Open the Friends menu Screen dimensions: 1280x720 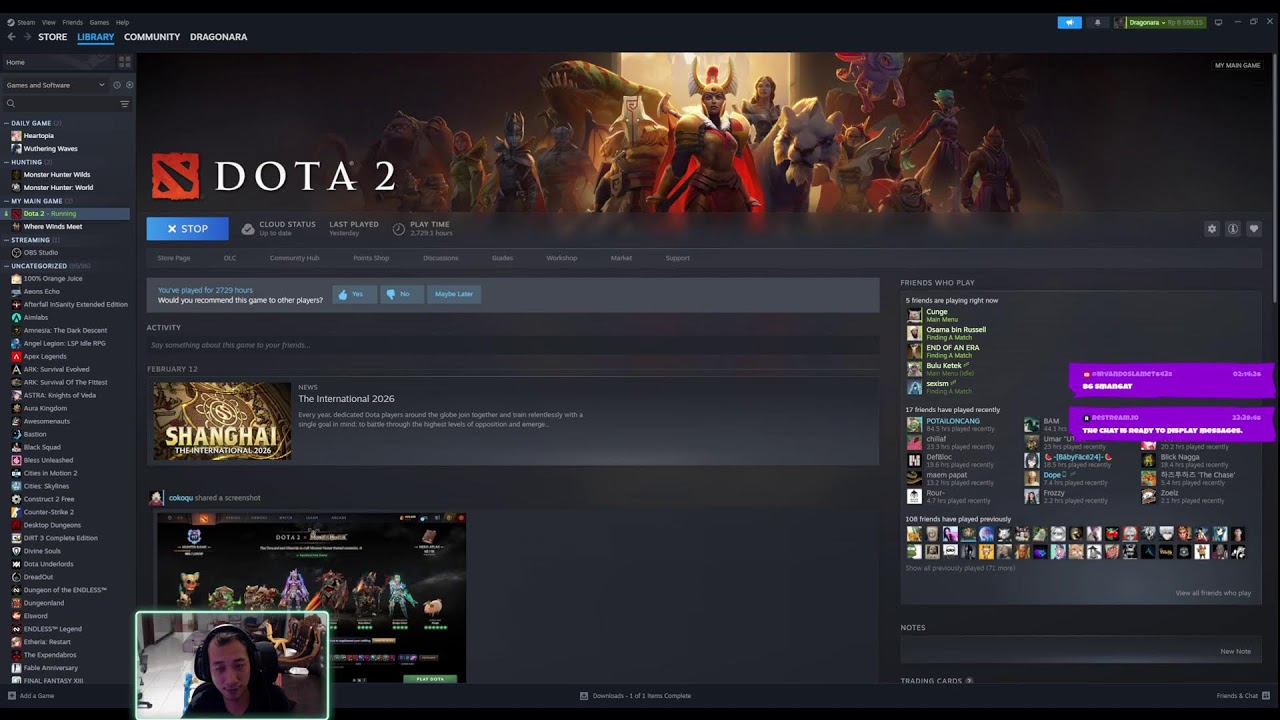(x=73, y=22)
